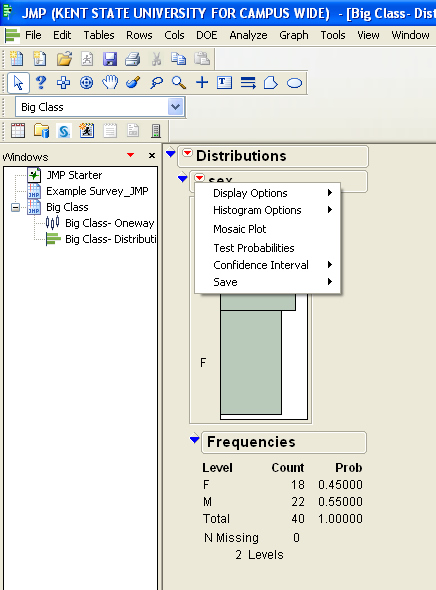Image resolution: width=436 pixels, height=590 pixels.
Task: Click the Print icon in toolbar
Action: click(x=132, y=59)
